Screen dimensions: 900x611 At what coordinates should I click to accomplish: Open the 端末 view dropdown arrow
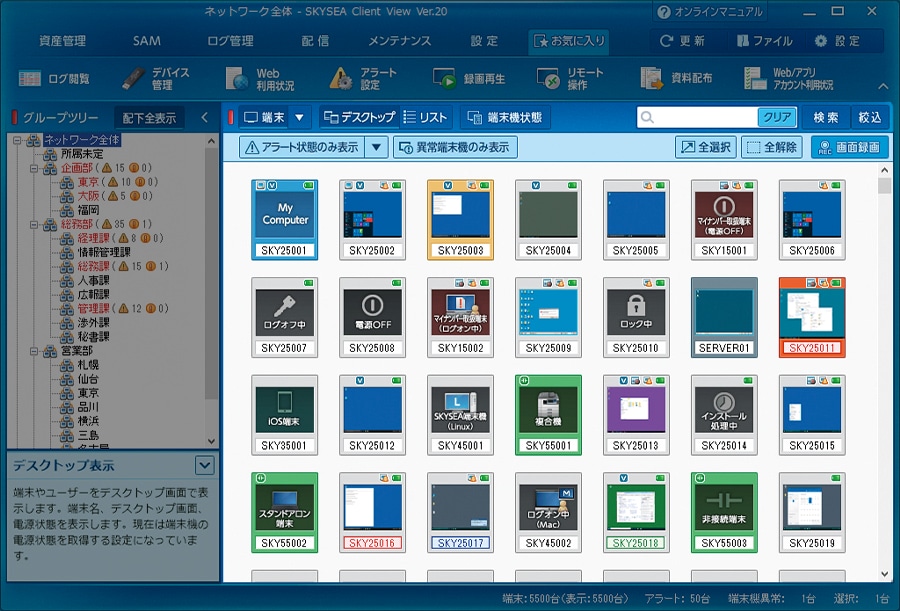pyautogui.click(x=299, y=117)
